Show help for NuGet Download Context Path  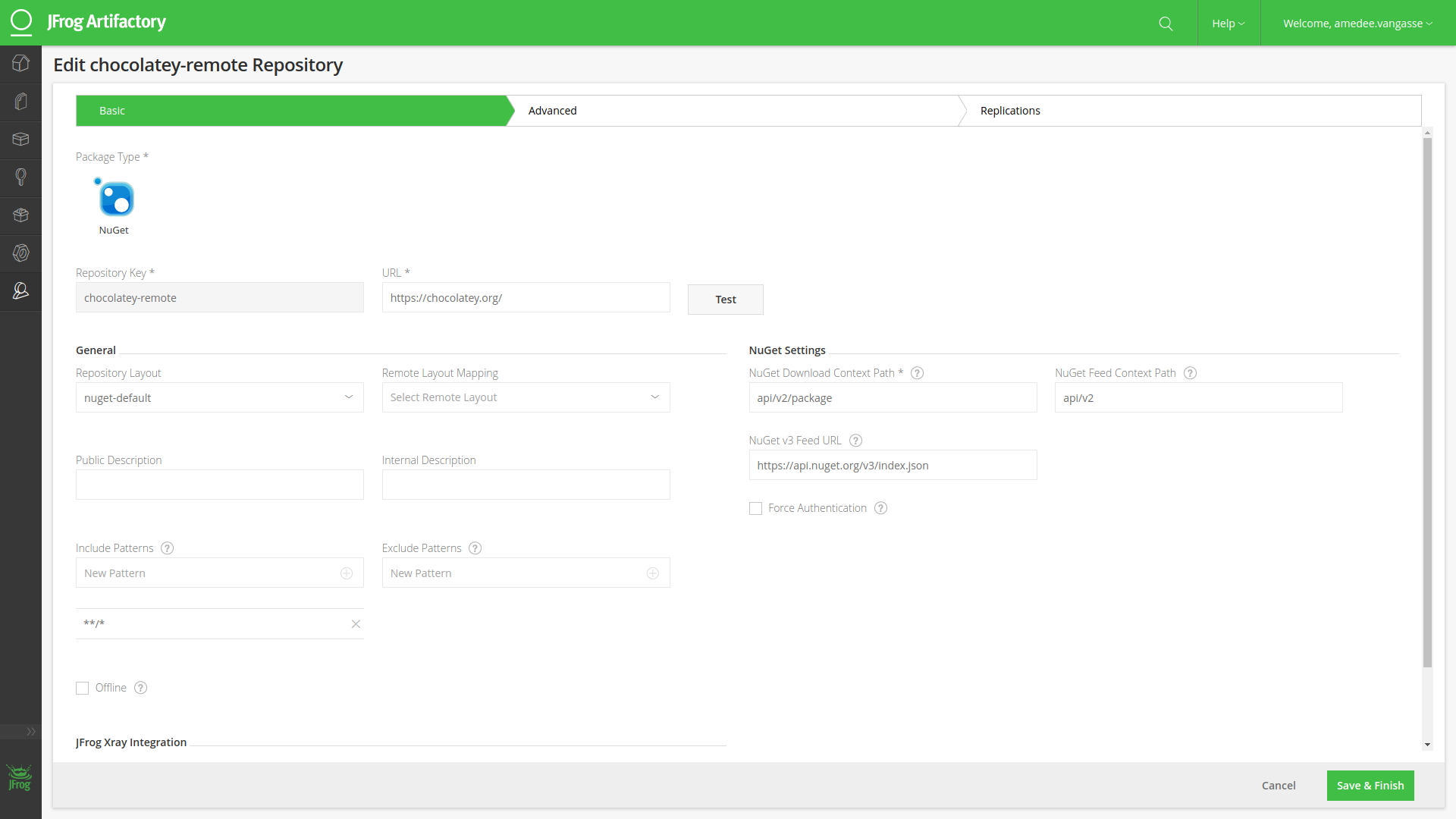click(917, 373)
